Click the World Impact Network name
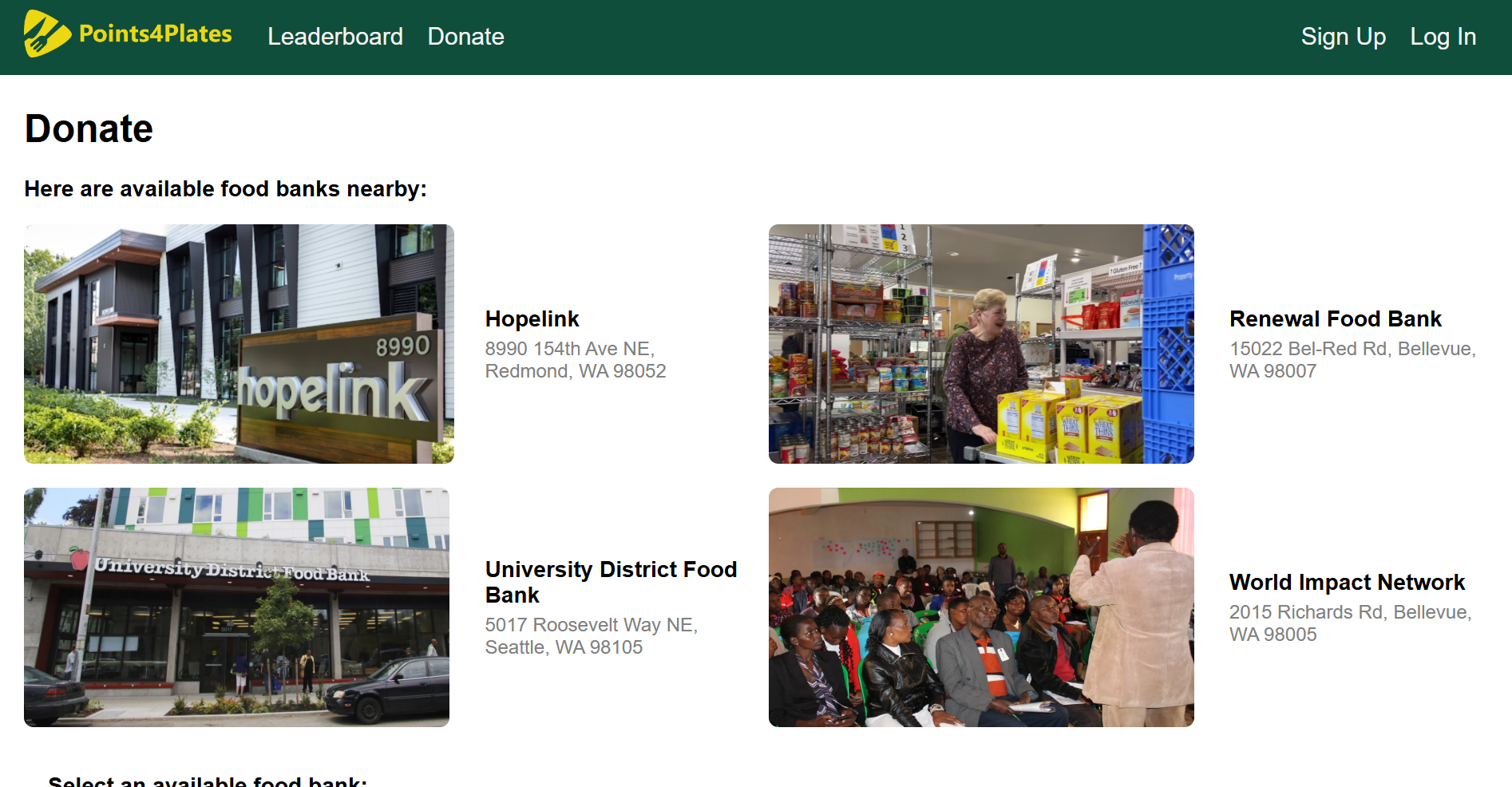The height and width of the screenshot is (787, 1512). [x=1348, y=583]
